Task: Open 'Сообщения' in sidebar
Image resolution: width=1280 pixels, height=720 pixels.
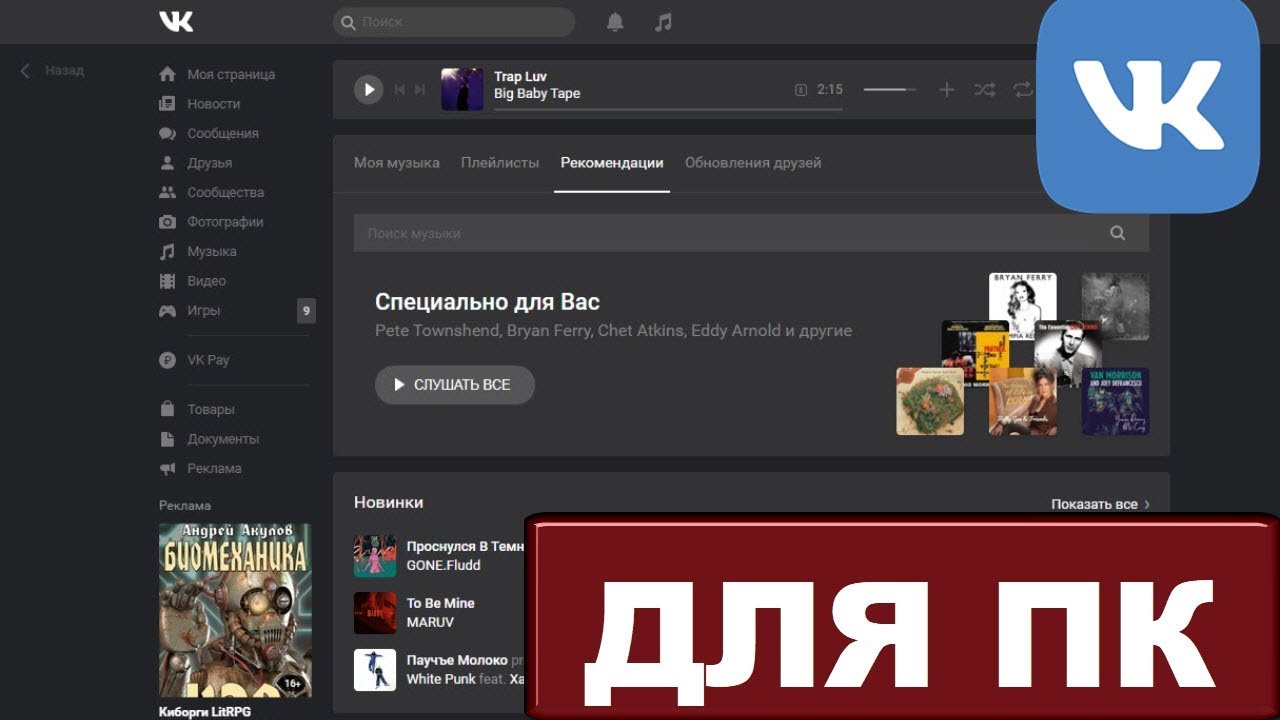Action: point(222,133)
